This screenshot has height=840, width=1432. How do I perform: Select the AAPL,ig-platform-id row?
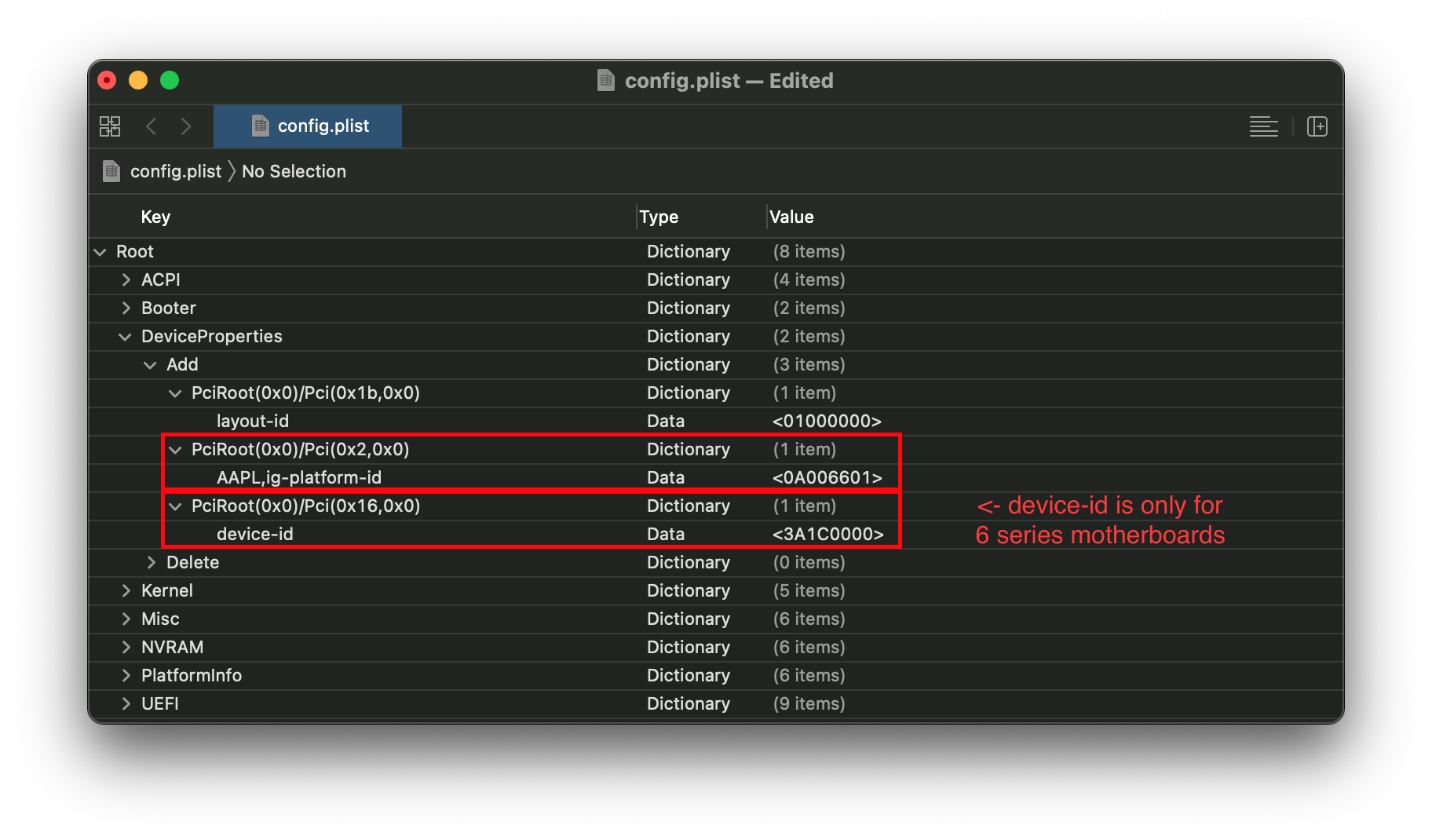(298, 478)
